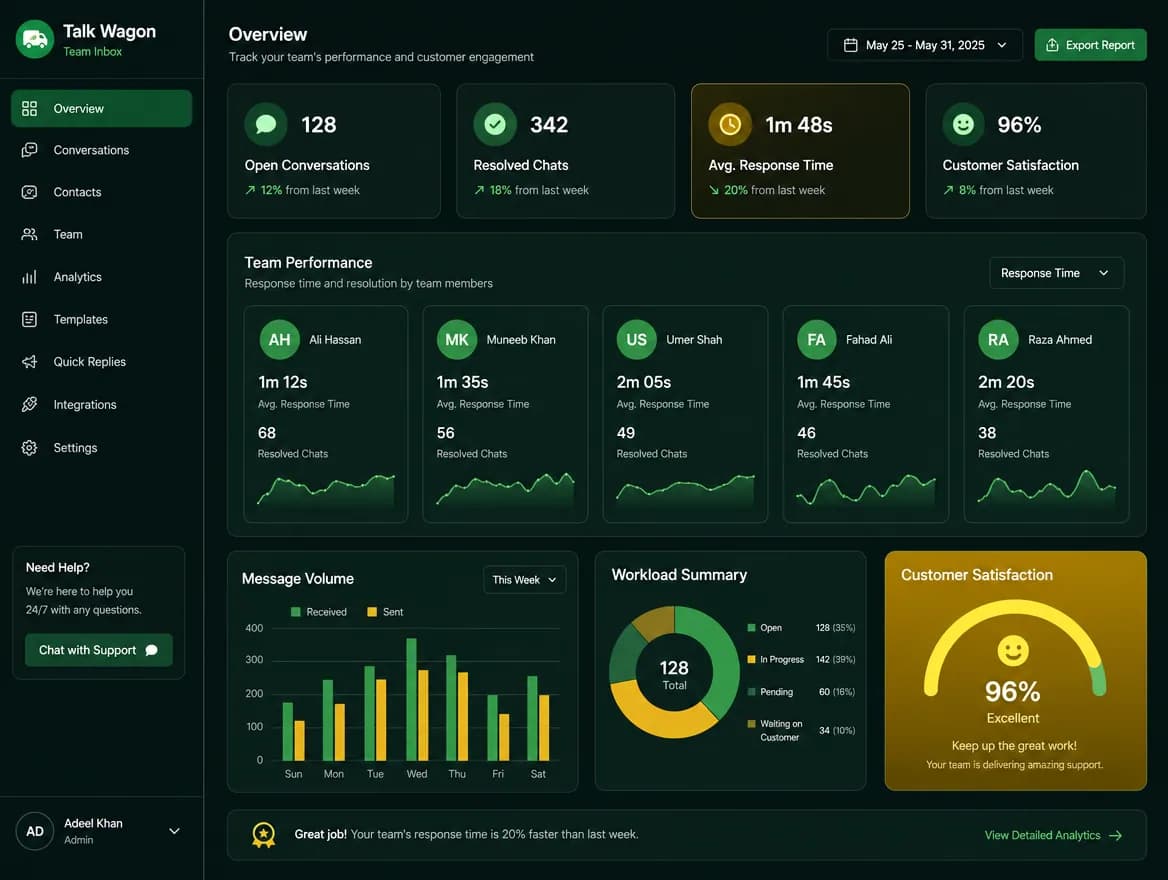1168x880 pixels.
Task: Click the 96% Excellent gauge value
Action: click(x=1012, y=692)
